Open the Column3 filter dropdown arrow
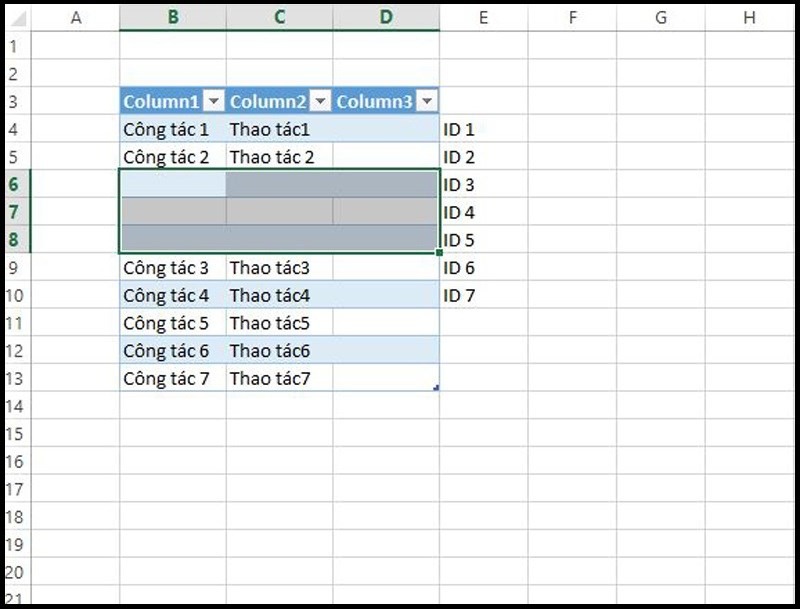 pos(427,102)
